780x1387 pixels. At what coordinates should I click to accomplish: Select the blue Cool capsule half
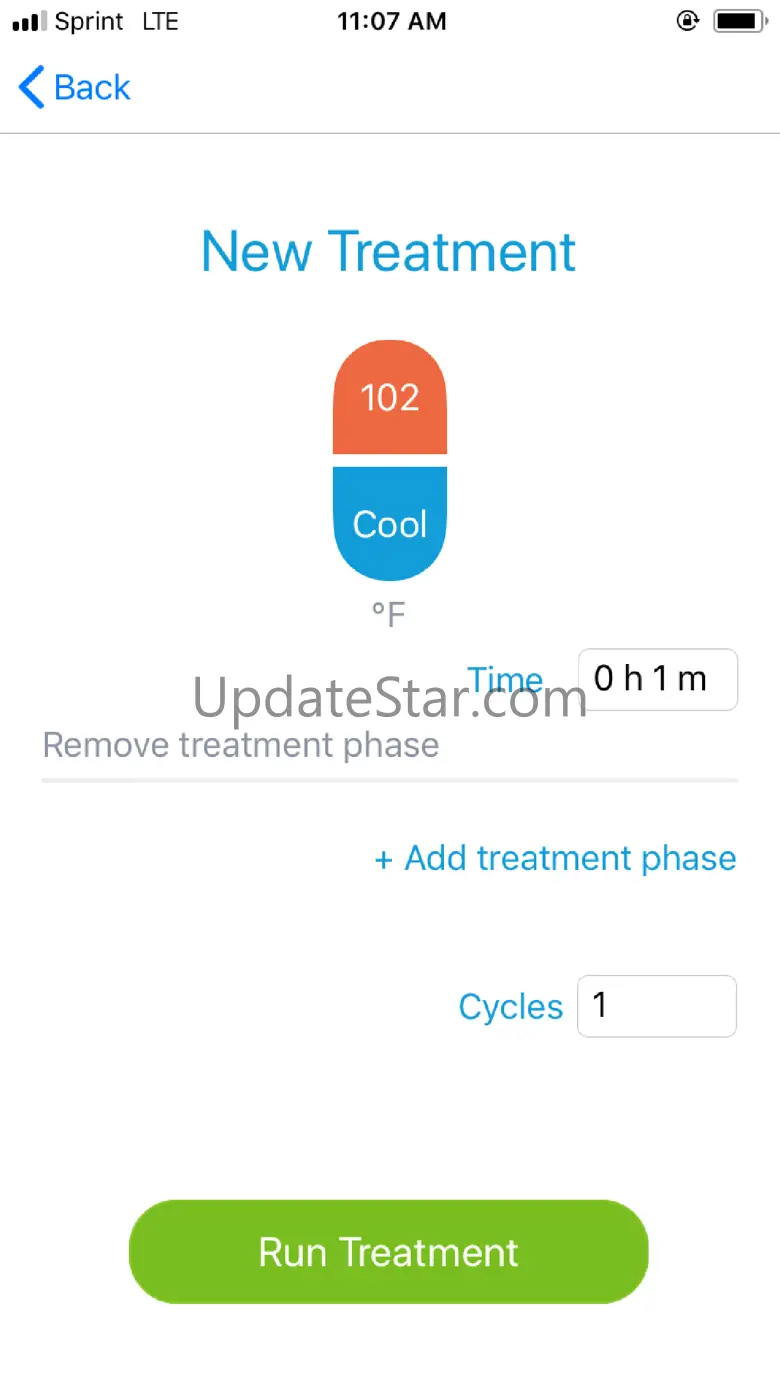[390, 523]
